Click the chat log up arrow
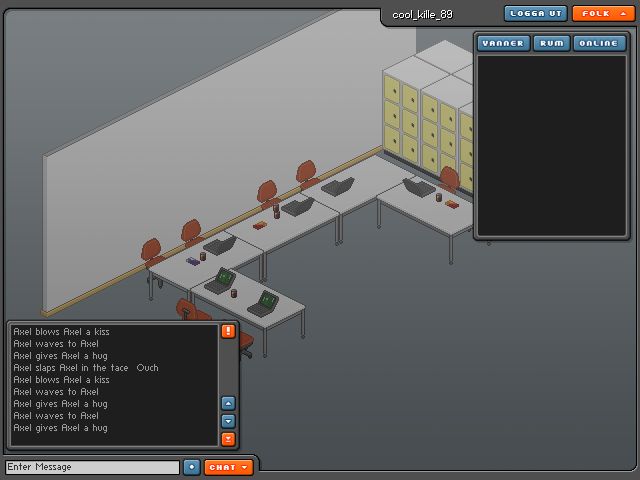The image size is (640, 480). [228, 403]
